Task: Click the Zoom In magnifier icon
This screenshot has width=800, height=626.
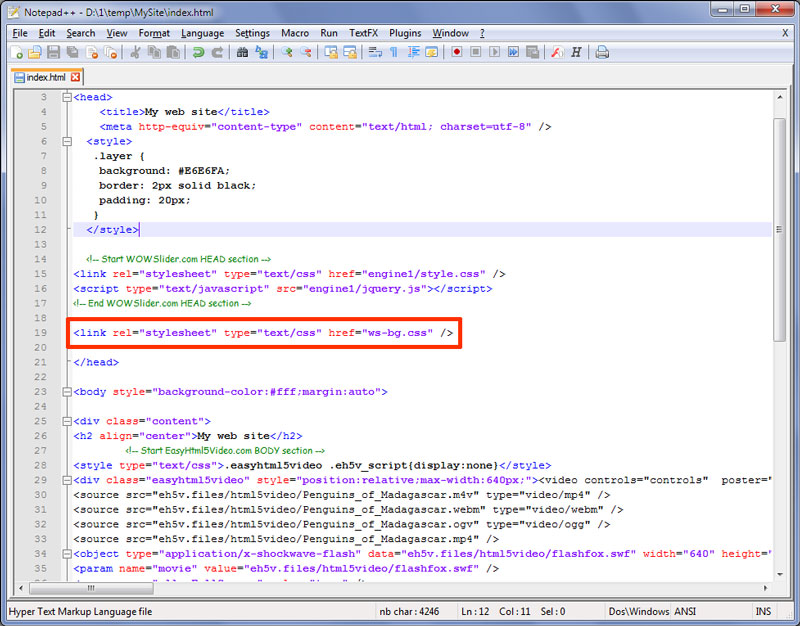Action: click(x=287, y=52)
